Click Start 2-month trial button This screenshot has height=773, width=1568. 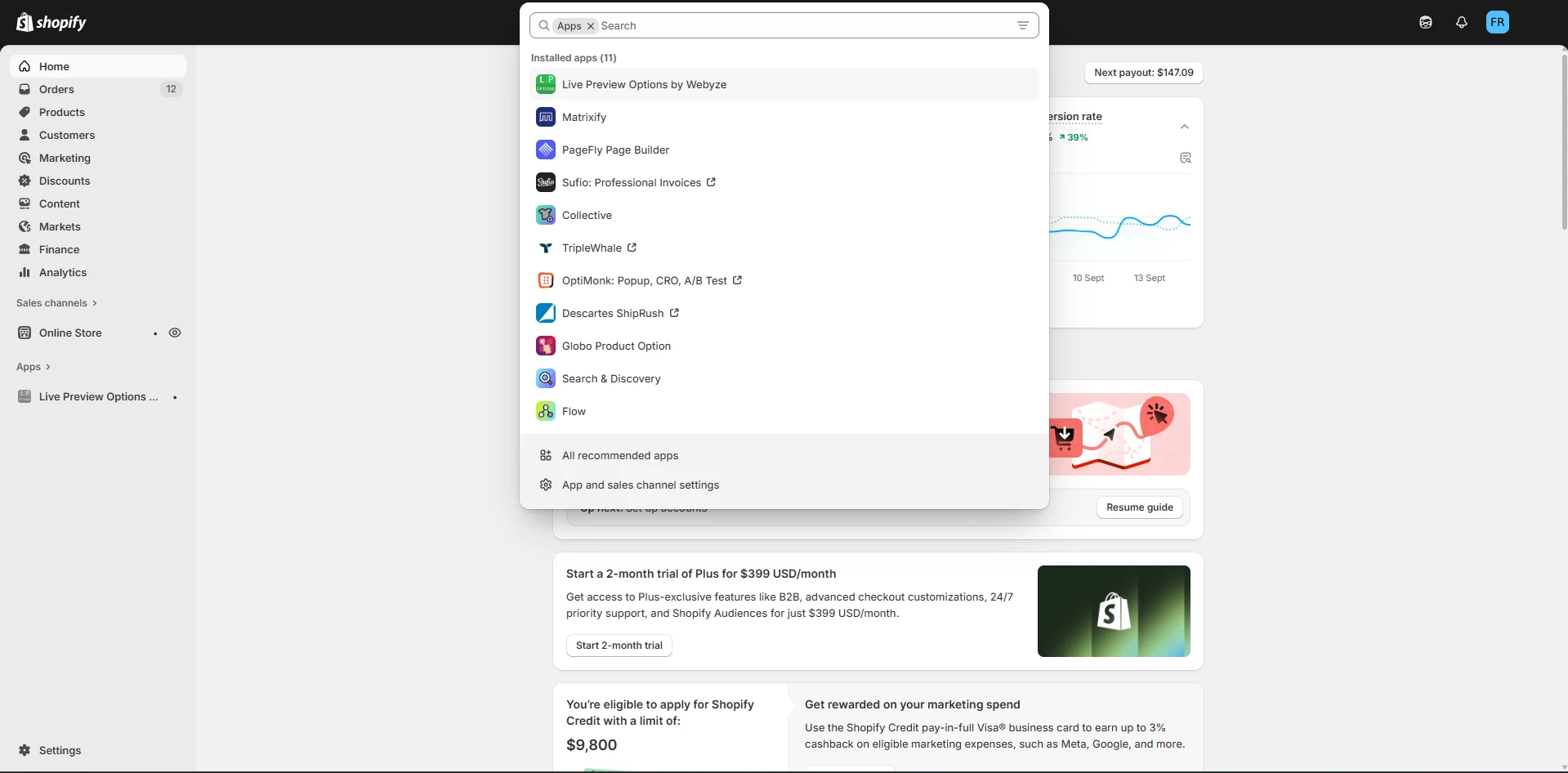619,646
